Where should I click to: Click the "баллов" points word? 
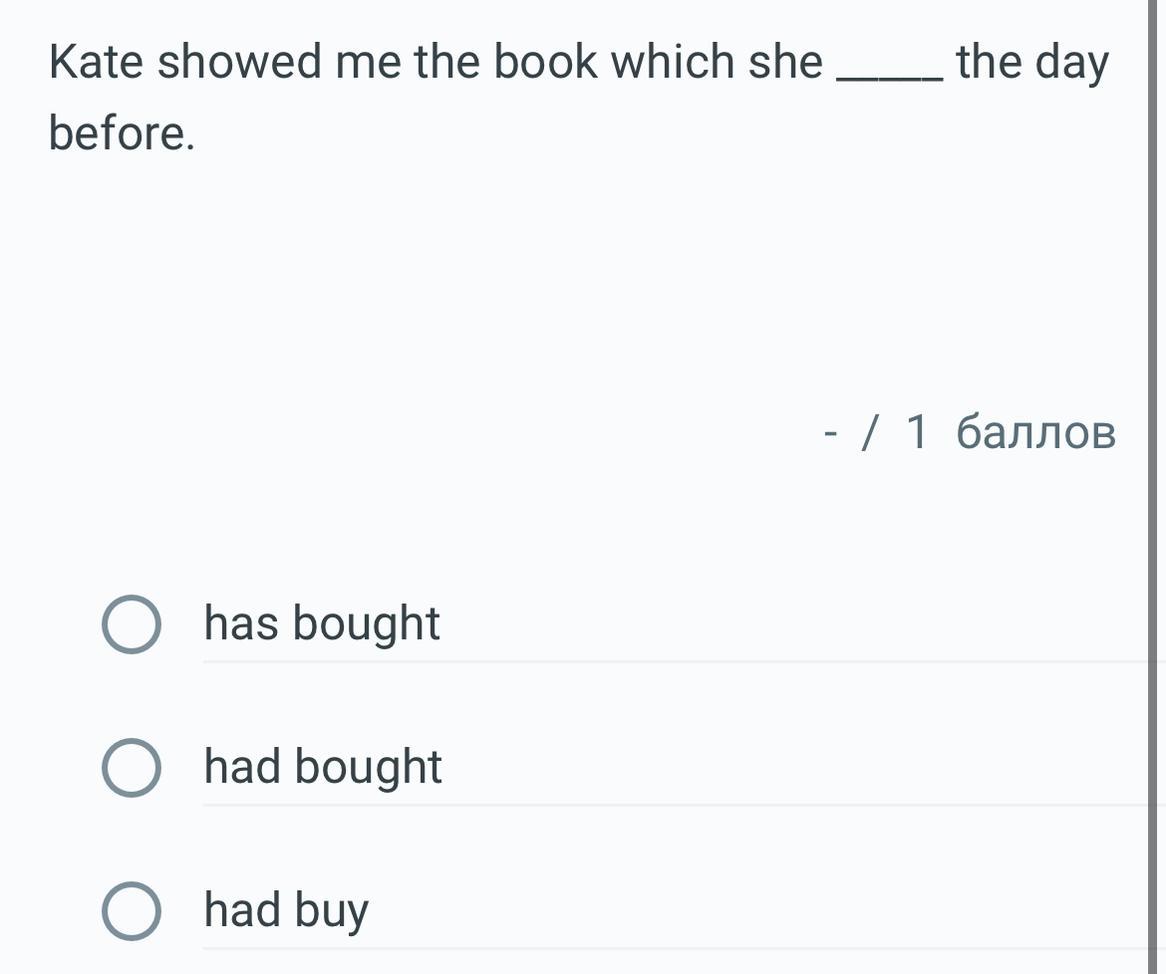click(1035, 433)
